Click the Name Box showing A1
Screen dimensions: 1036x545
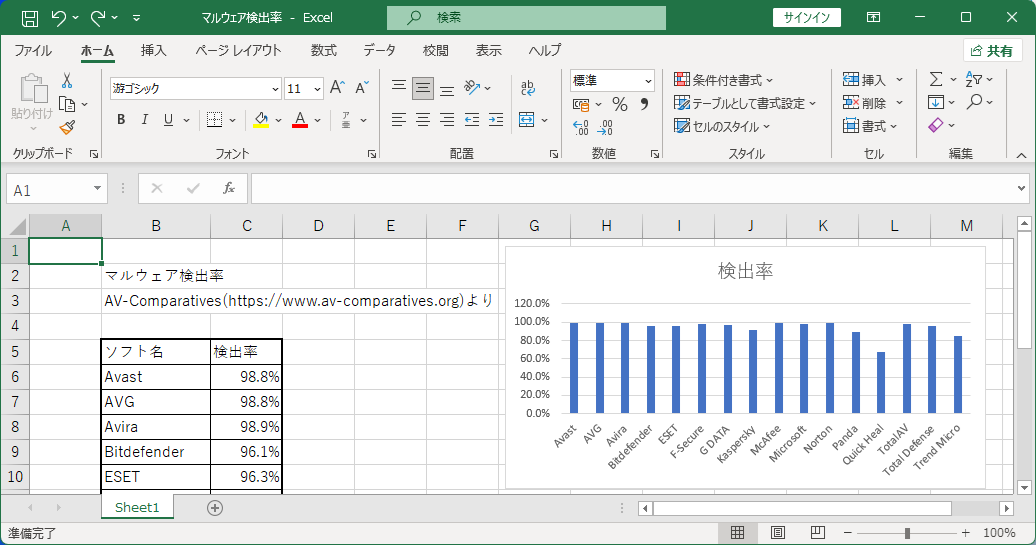click(57, 190)
